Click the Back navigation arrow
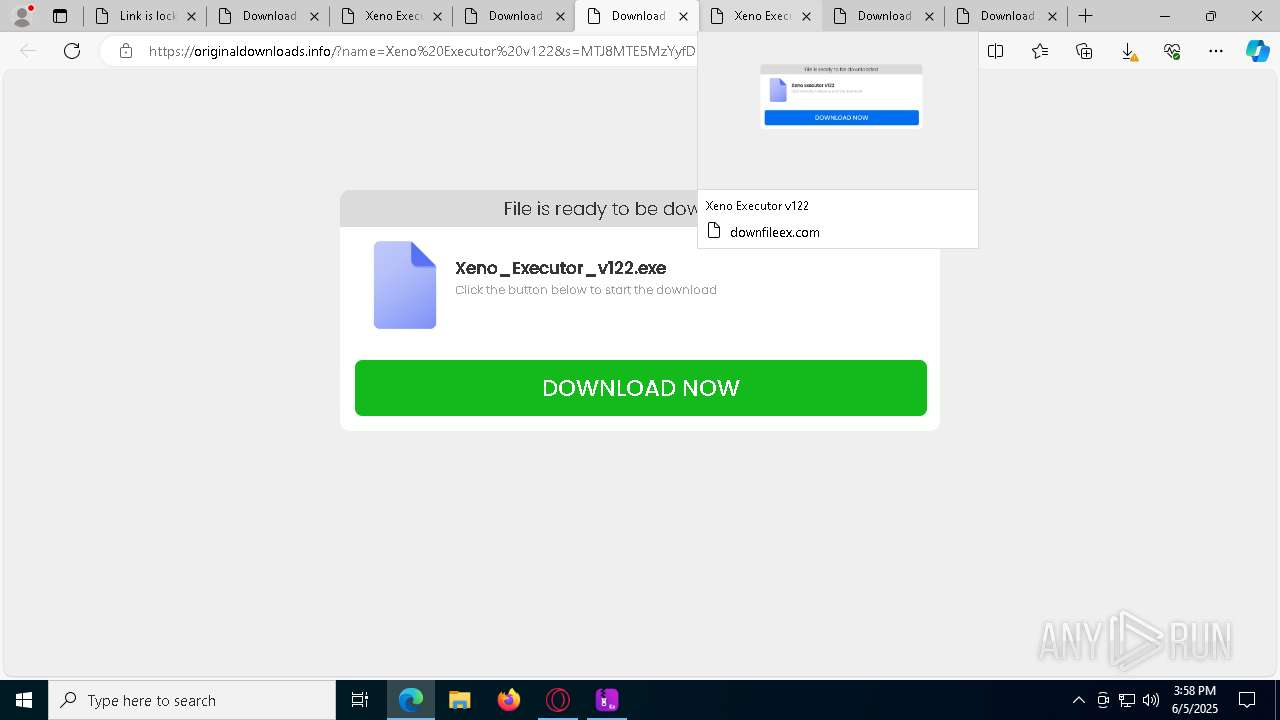Screen dimensions: 1280x720 click(x=28, y=51)
